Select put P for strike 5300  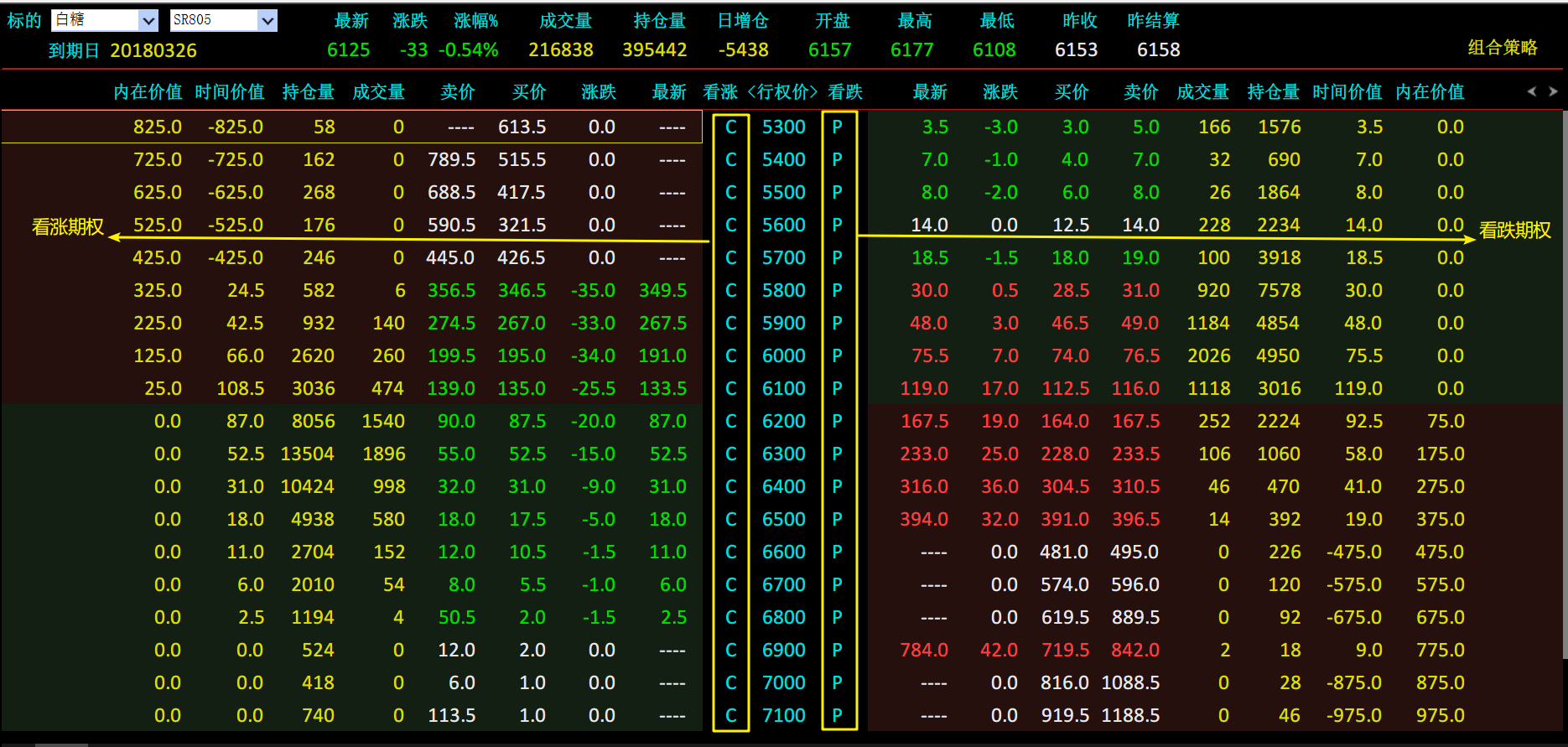[837, 127]
